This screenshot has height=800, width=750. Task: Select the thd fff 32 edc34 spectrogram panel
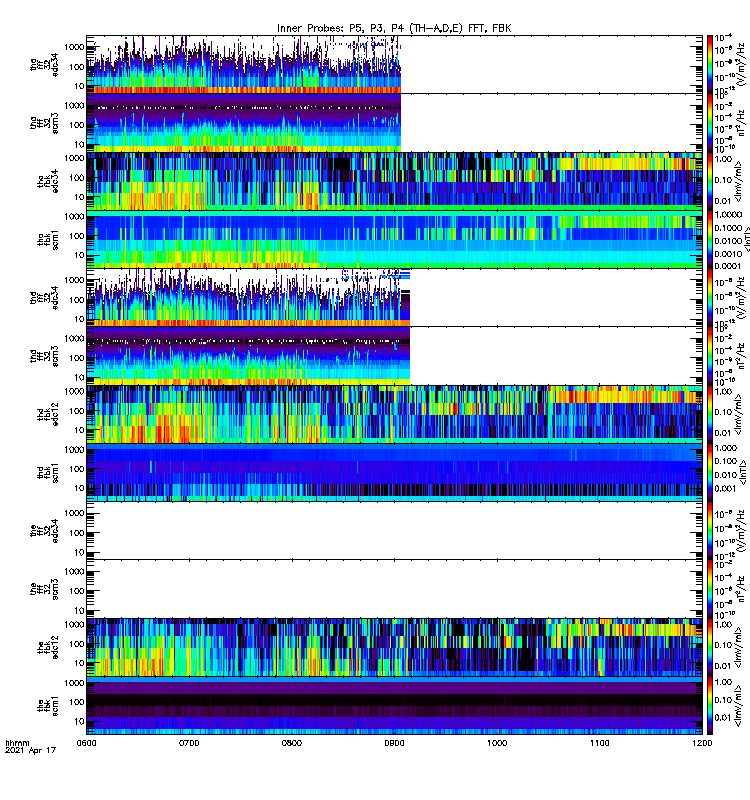[x=394, y=297]
